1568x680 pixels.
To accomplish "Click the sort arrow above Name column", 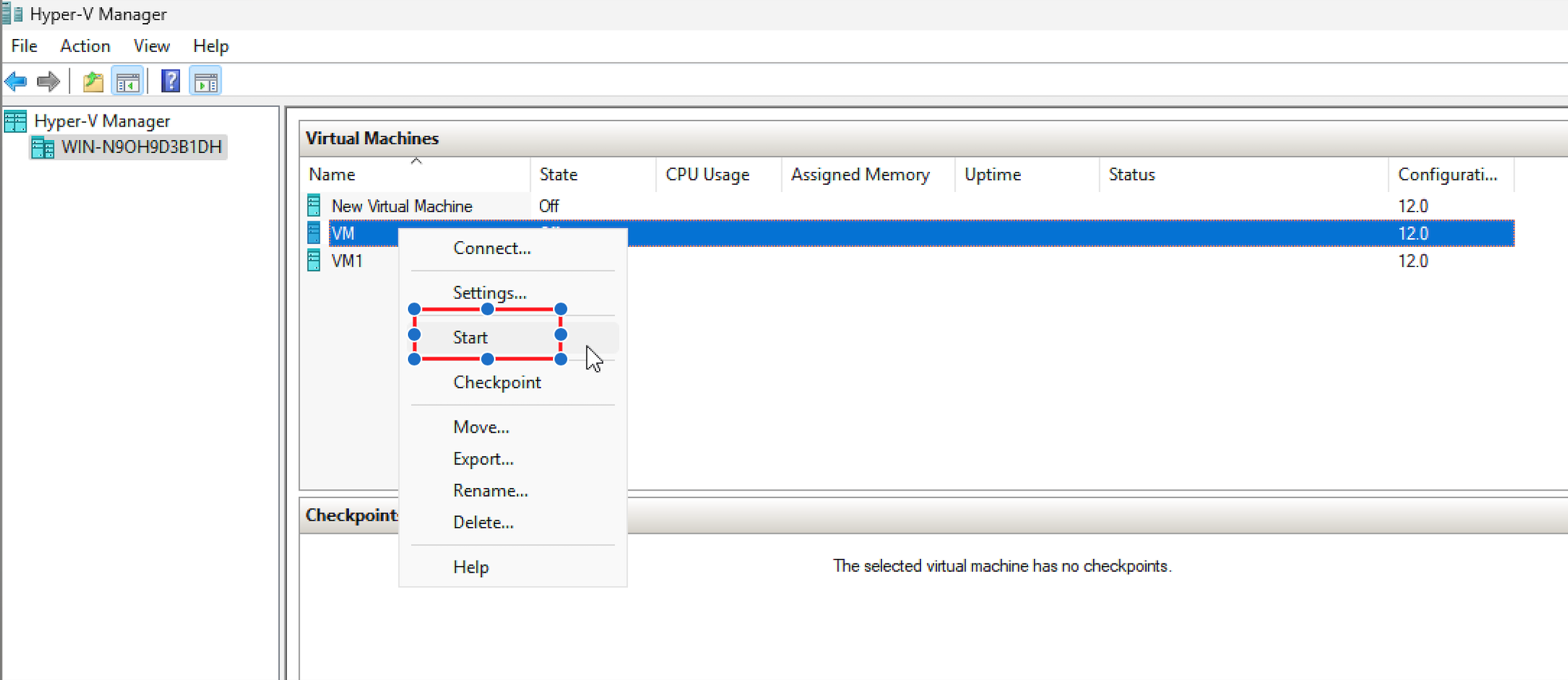I will coord(416,161).
